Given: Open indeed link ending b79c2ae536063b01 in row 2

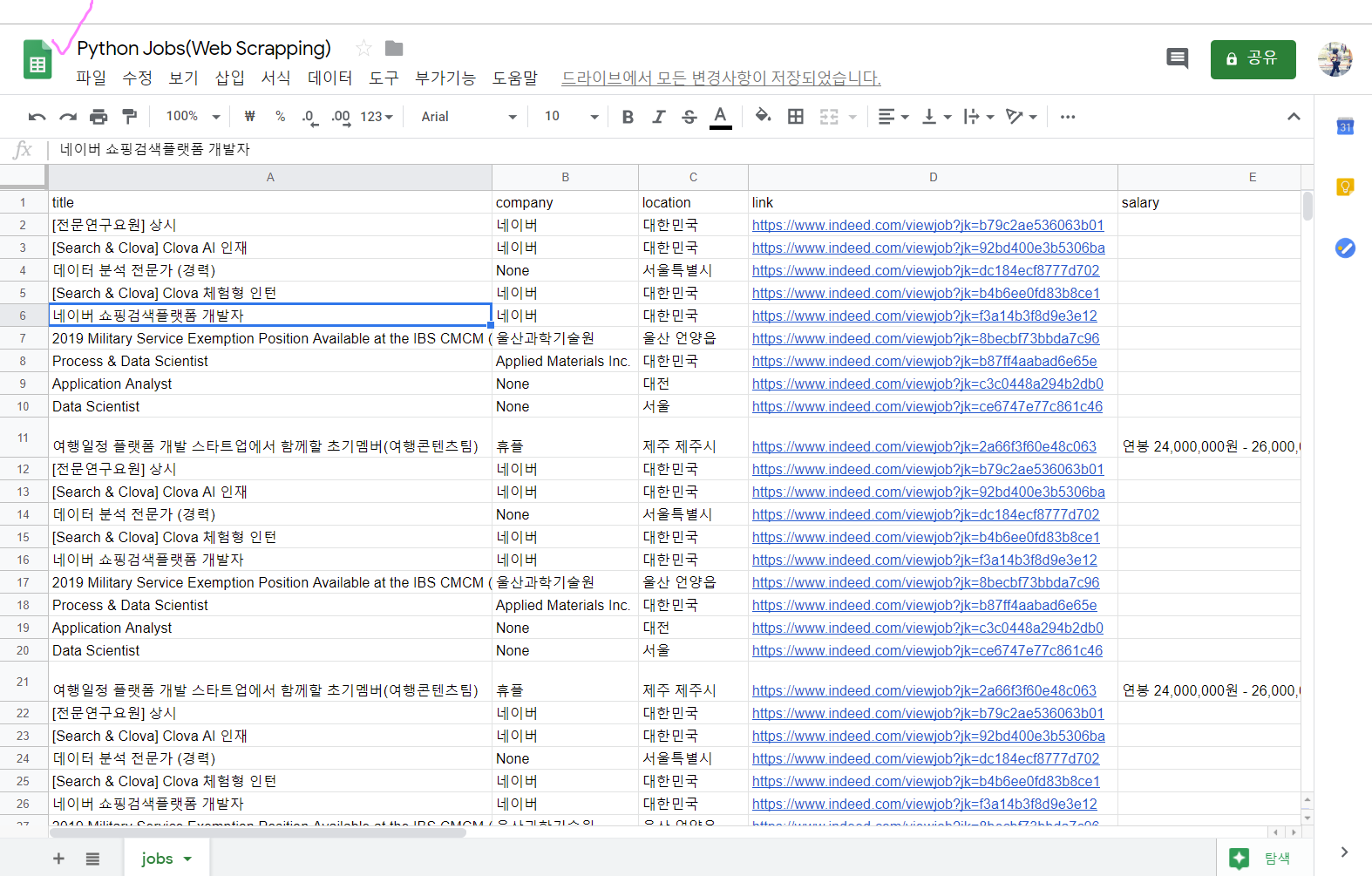Looking at the screenshot, I should (927, 225).
